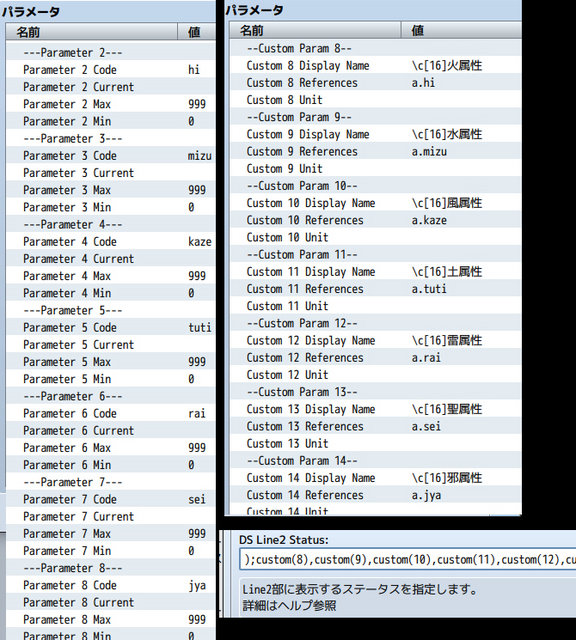Screen dimensions: 576x640
Task: Select the Parameter 3 Current row
Action: click(111, 173)
